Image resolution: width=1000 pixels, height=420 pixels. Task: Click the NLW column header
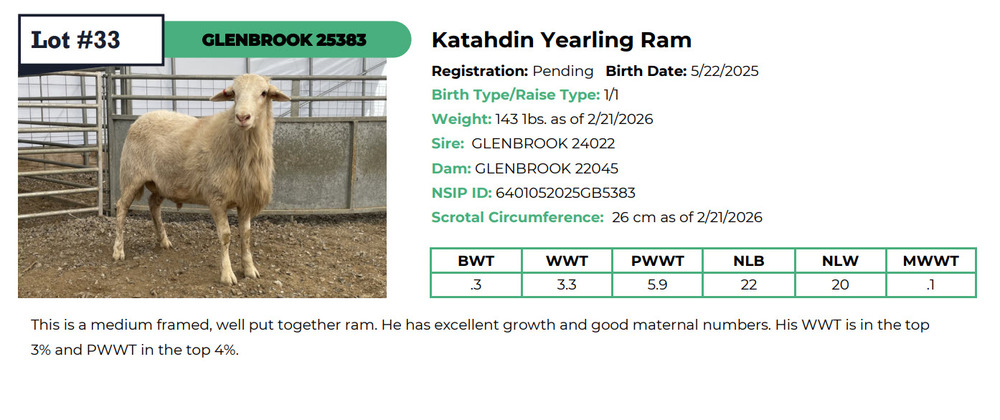coord(839,261)
